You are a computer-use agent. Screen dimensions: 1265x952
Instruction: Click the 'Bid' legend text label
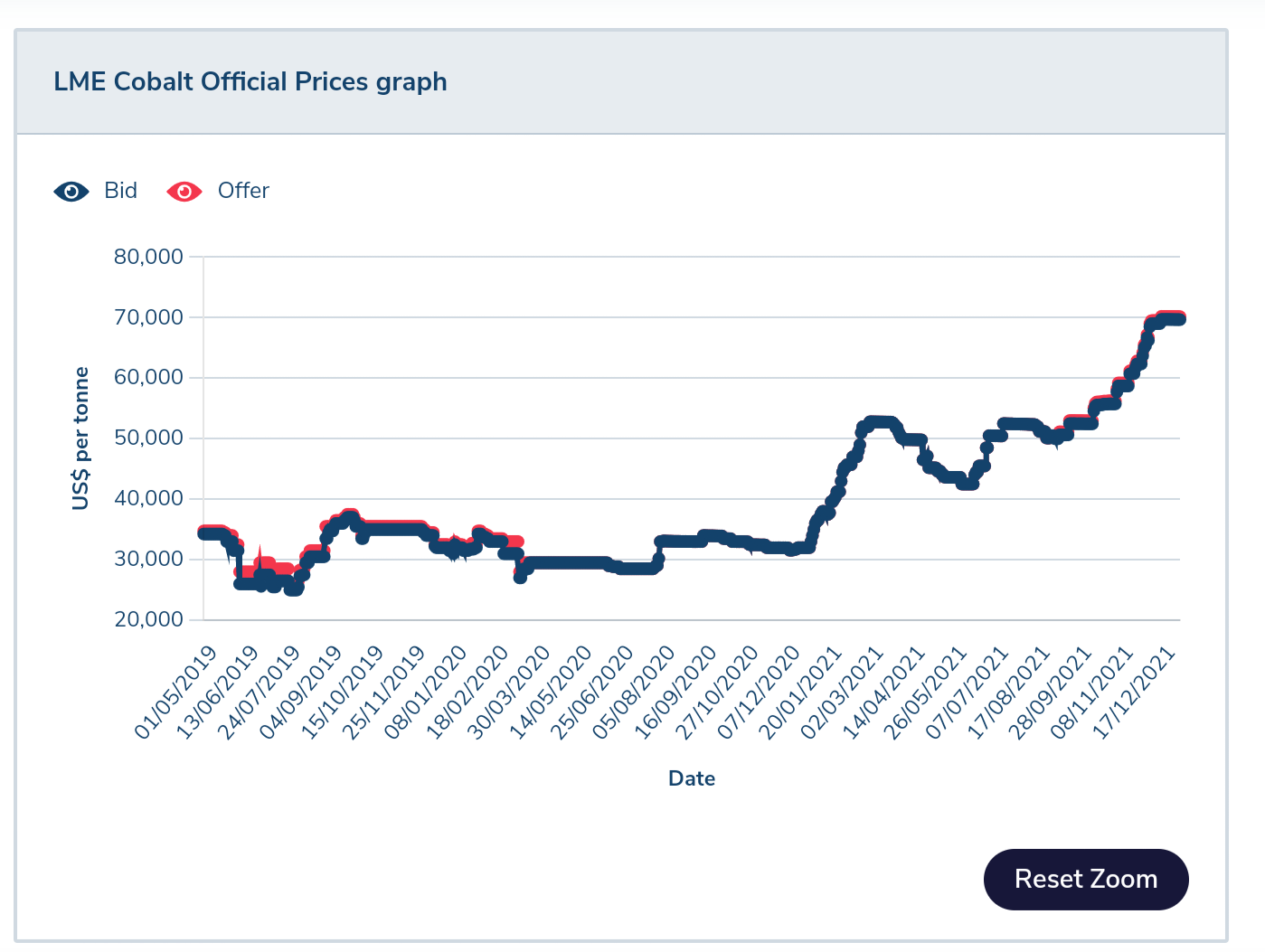click(x=120, y=191)
